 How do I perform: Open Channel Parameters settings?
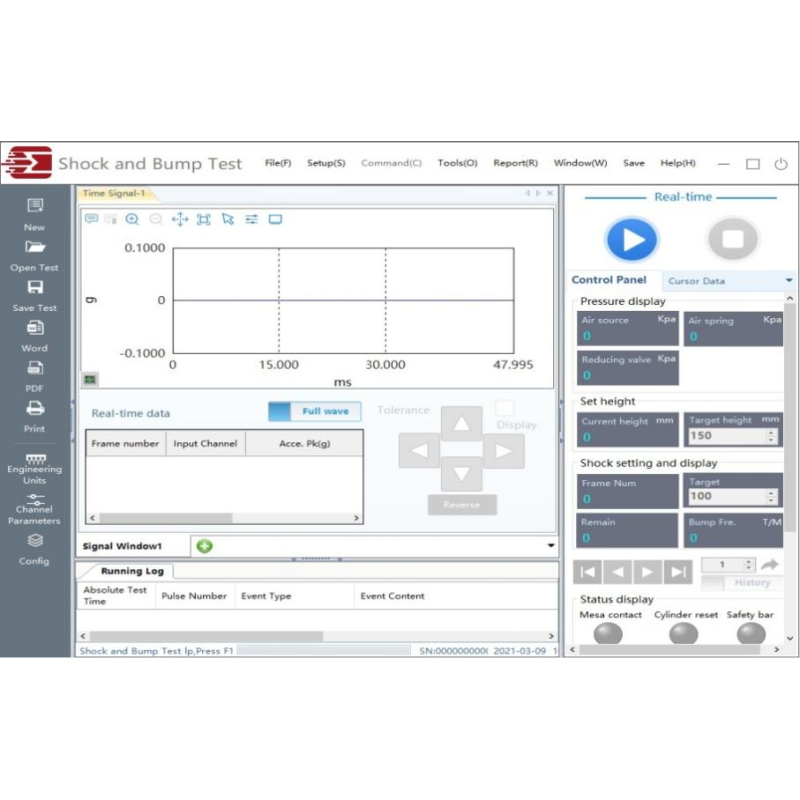[34, 509]
